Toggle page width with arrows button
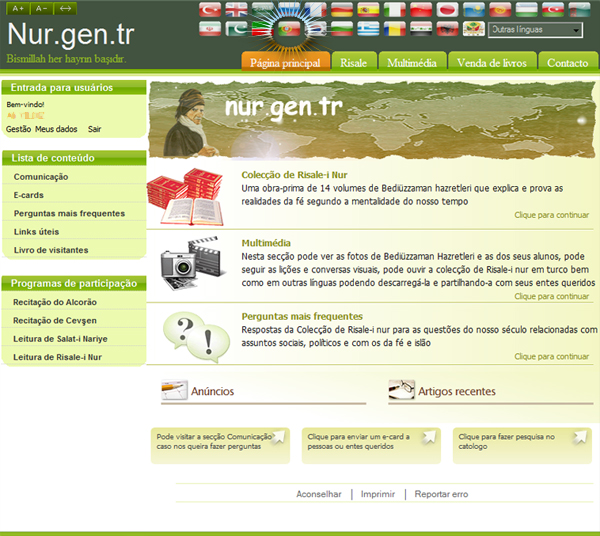600x536 pixels. (x=66, y=8)
